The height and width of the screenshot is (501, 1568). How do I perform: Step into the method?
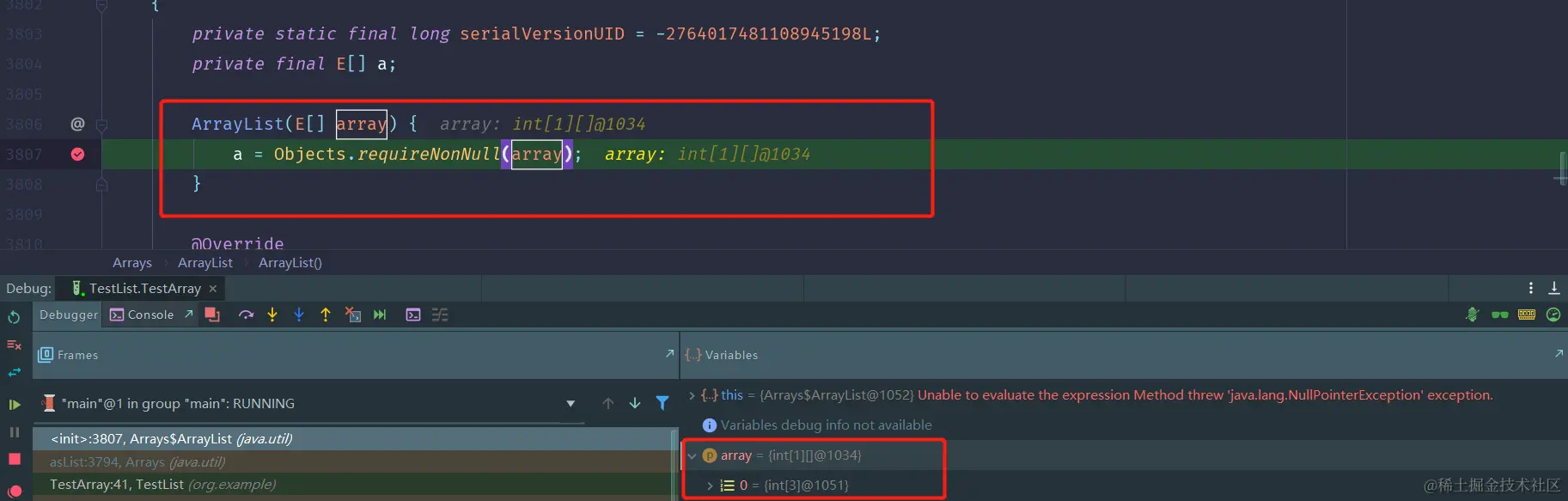[x=272, y=315]
